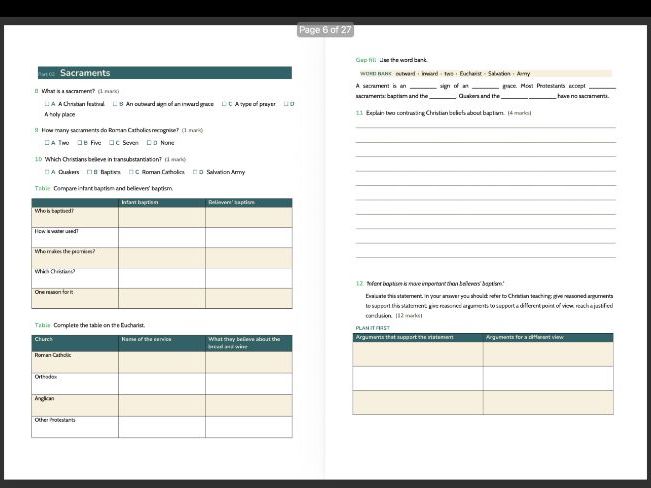Click the 'Orthodox' row label

point(46,377)
